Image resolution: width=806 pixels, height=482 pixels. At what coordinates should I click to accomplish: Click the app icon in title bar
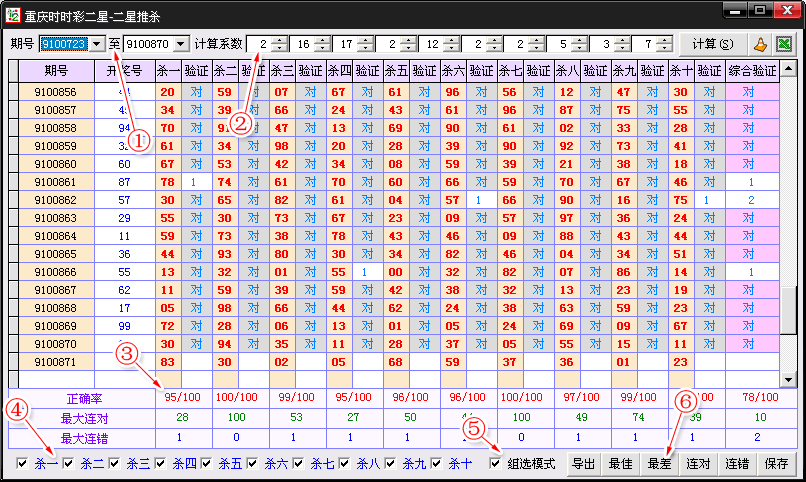12,14
